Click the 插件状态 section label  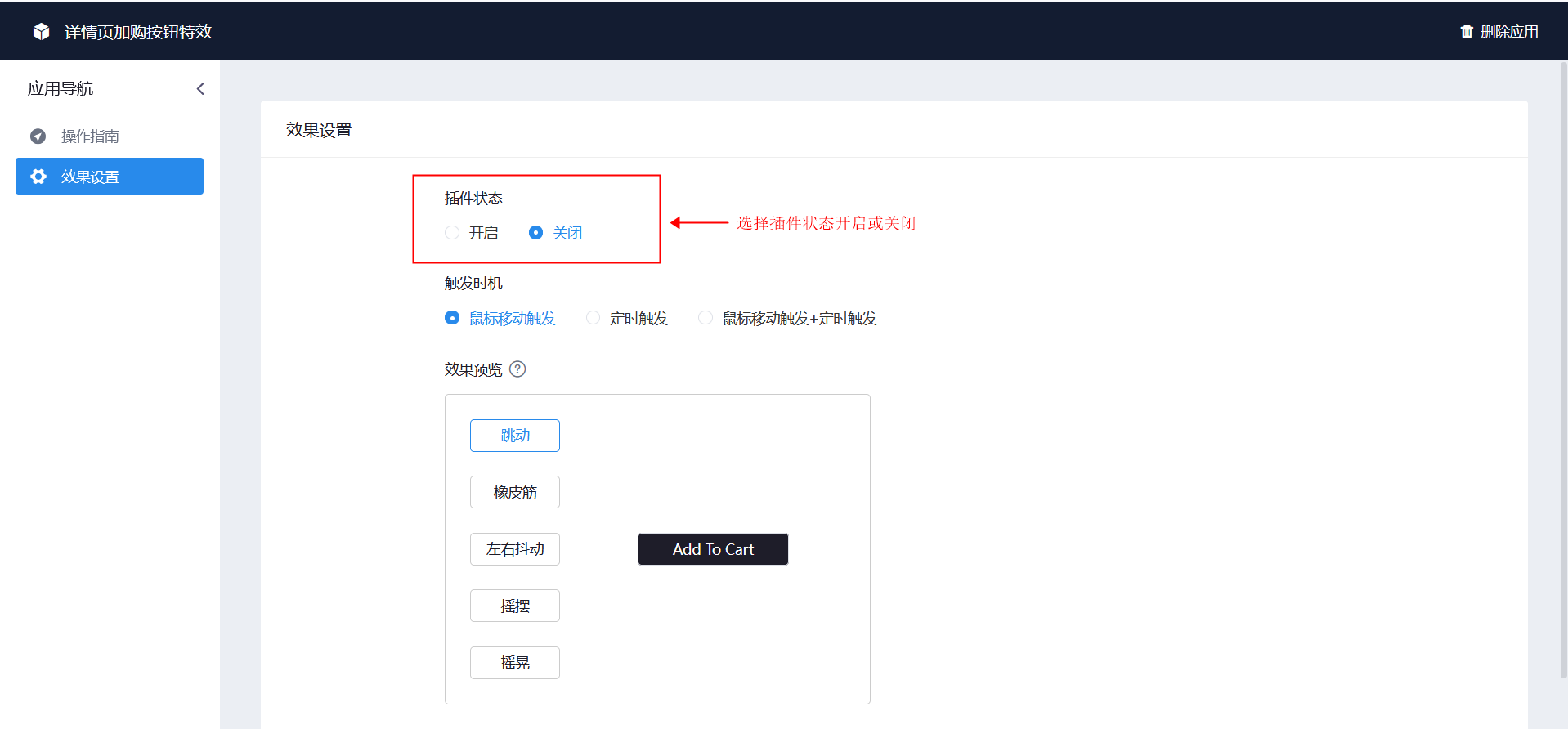pos(473,199)
